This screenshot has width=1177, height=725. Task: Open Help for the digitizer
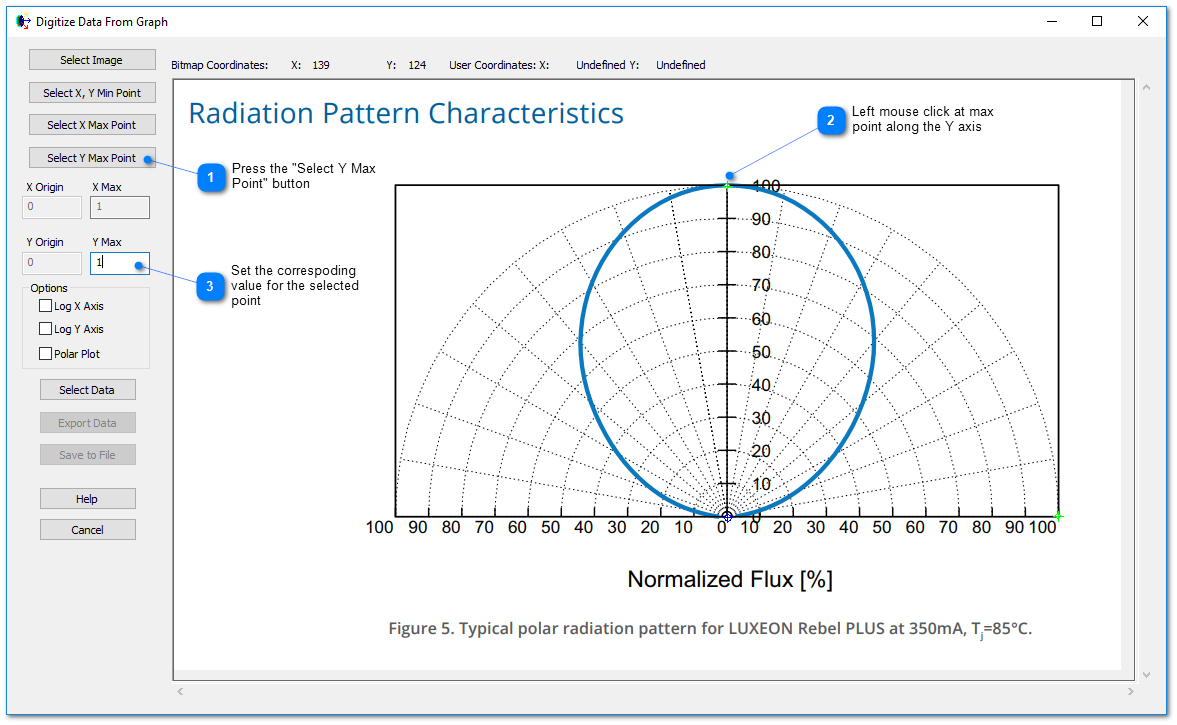click(x=87, y=499)
